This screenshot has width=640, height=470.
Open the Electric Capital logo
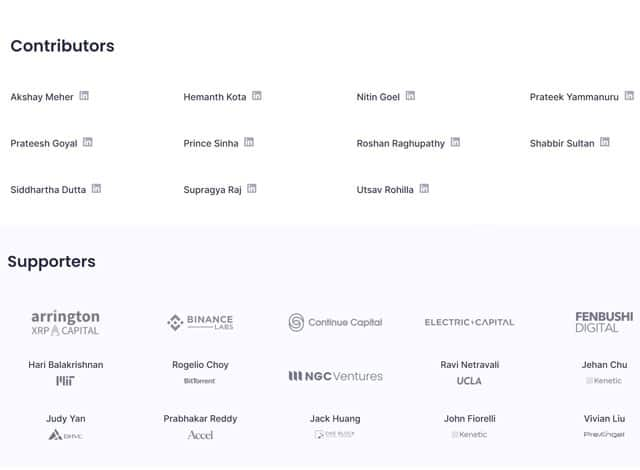(469, 322)
